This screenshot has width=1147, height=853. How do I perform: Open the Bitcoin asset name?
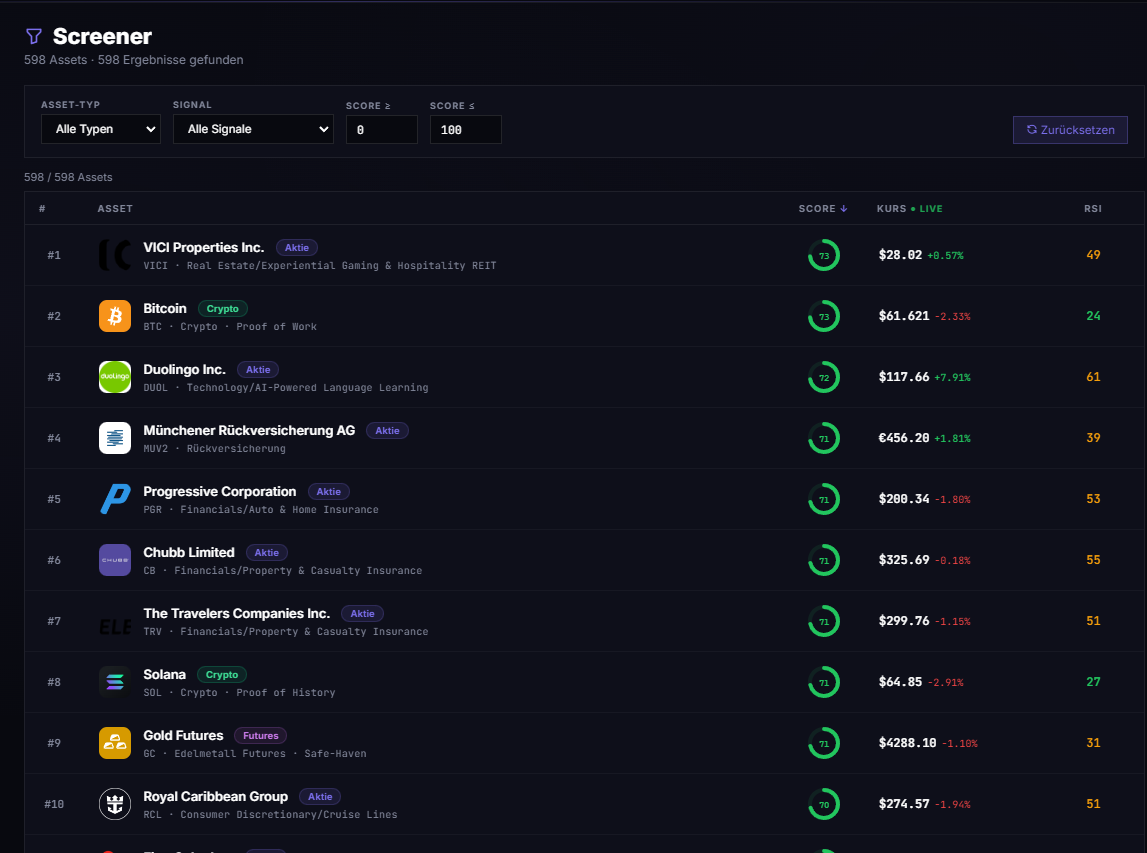[165, 308]
